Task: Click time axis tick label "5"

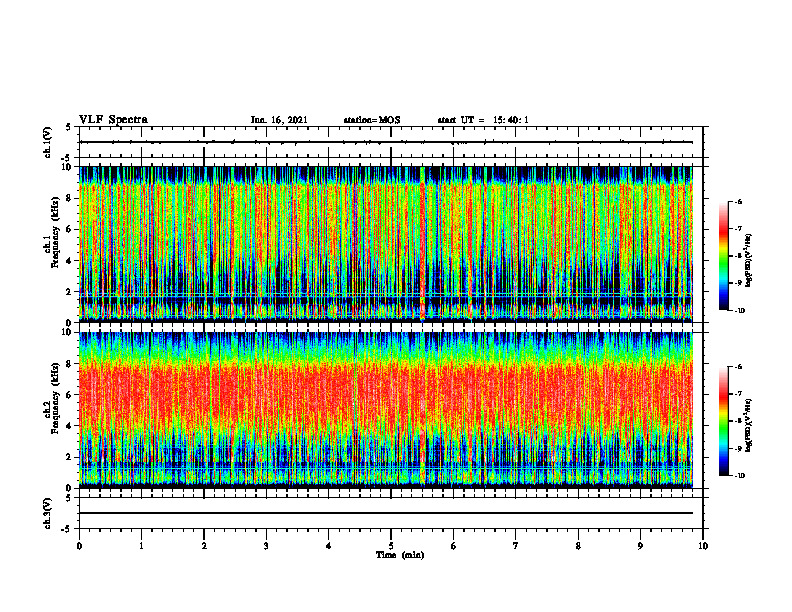Action: click(391, 546)
